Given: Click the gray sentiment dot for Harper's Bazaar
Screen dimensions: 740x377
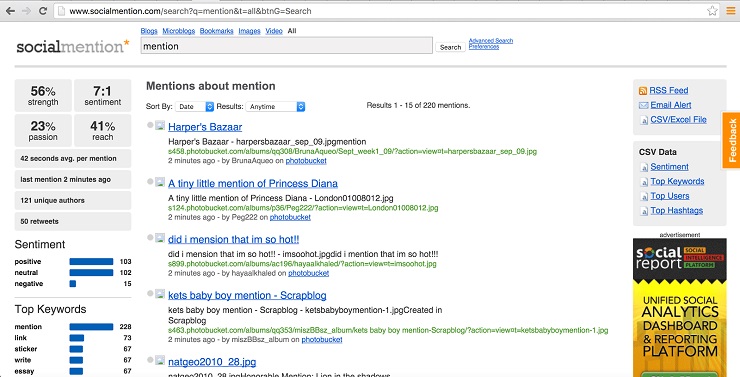Looking at the screenshot, I should pyautogui.click(x=150, y=125).
